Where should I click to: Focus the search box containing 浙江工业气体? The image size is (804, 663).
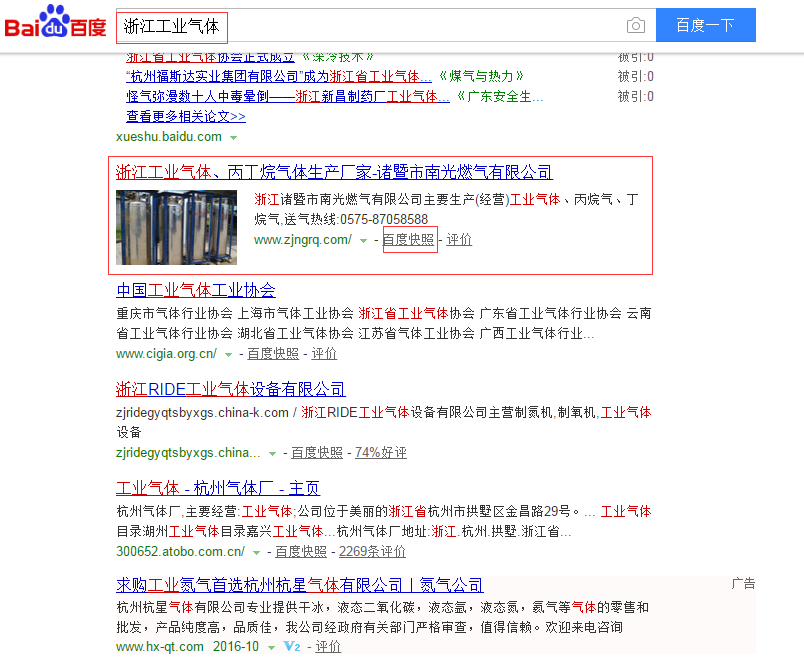370,26
